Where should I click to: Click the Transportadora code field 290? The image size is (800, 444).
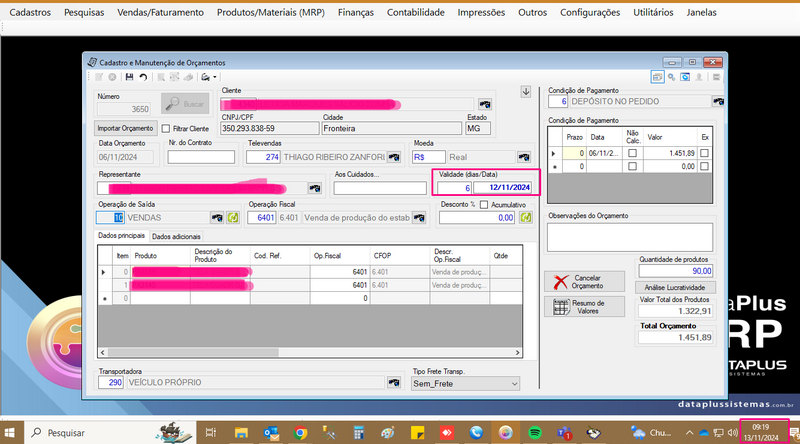111,382
